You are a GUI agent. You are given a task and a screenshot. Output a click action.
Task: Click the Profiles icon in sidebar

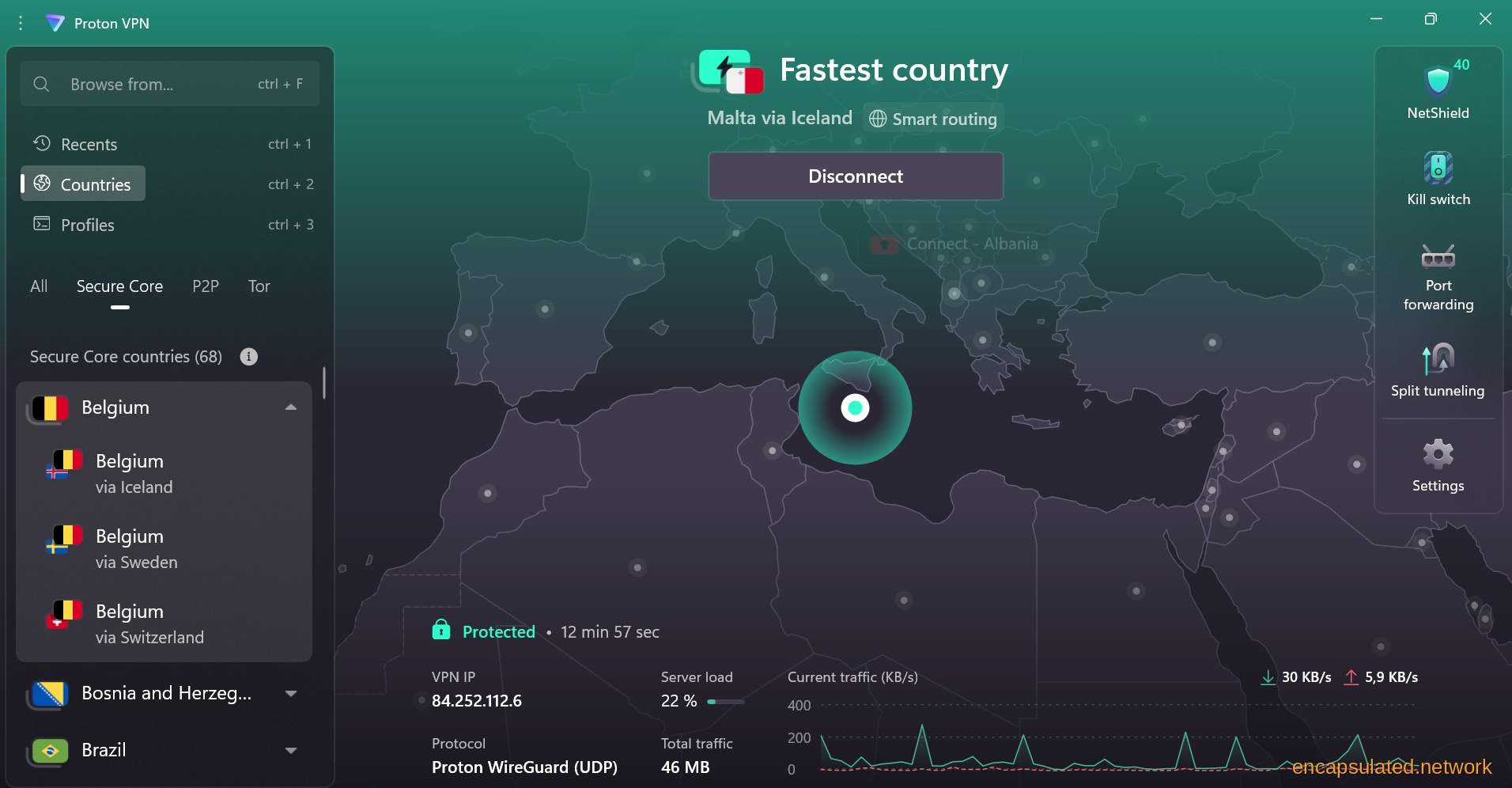pyautogui.click(x=42, y=224)
